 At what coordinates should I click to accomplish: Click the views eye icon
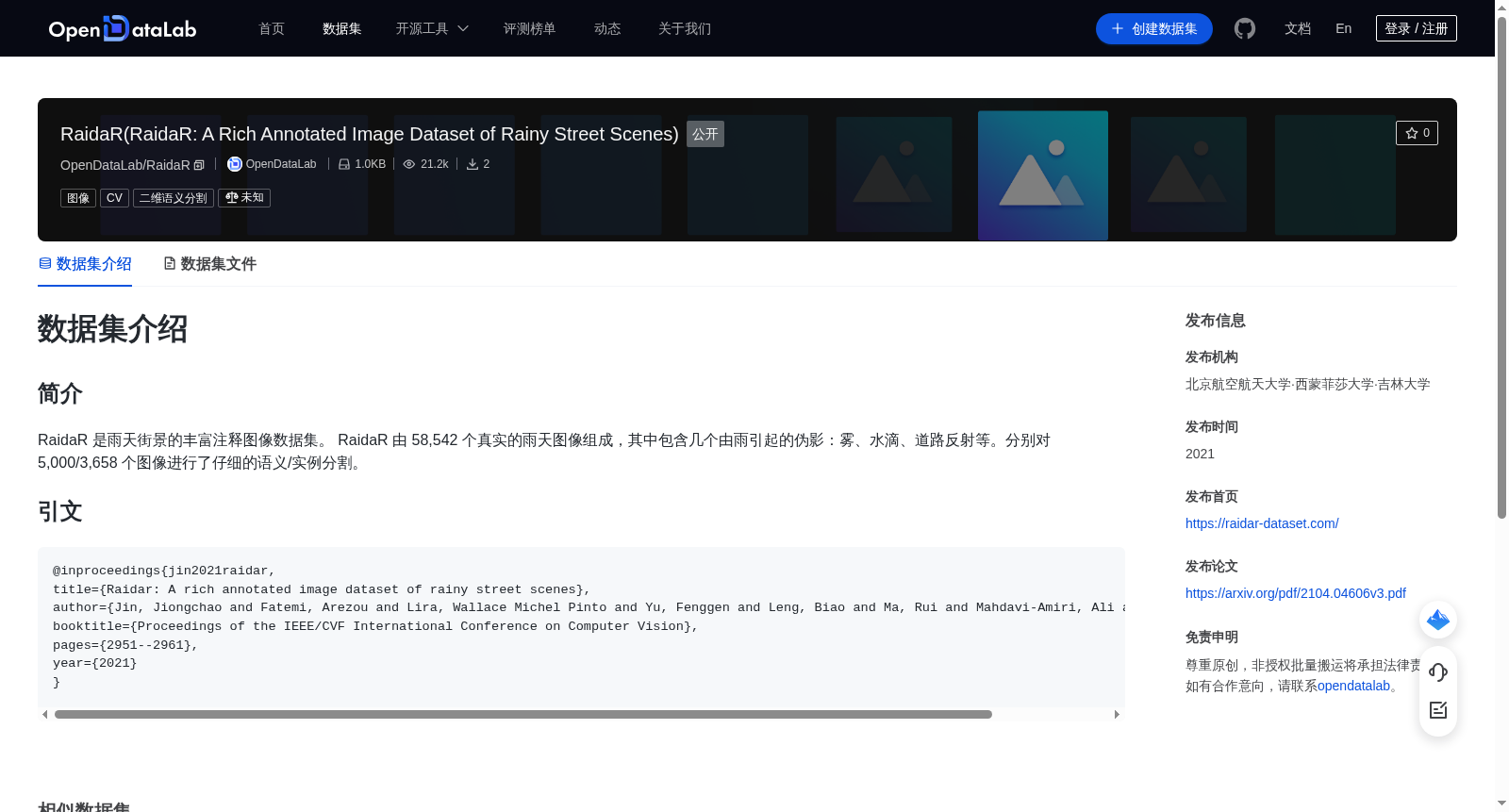(409, 164)
